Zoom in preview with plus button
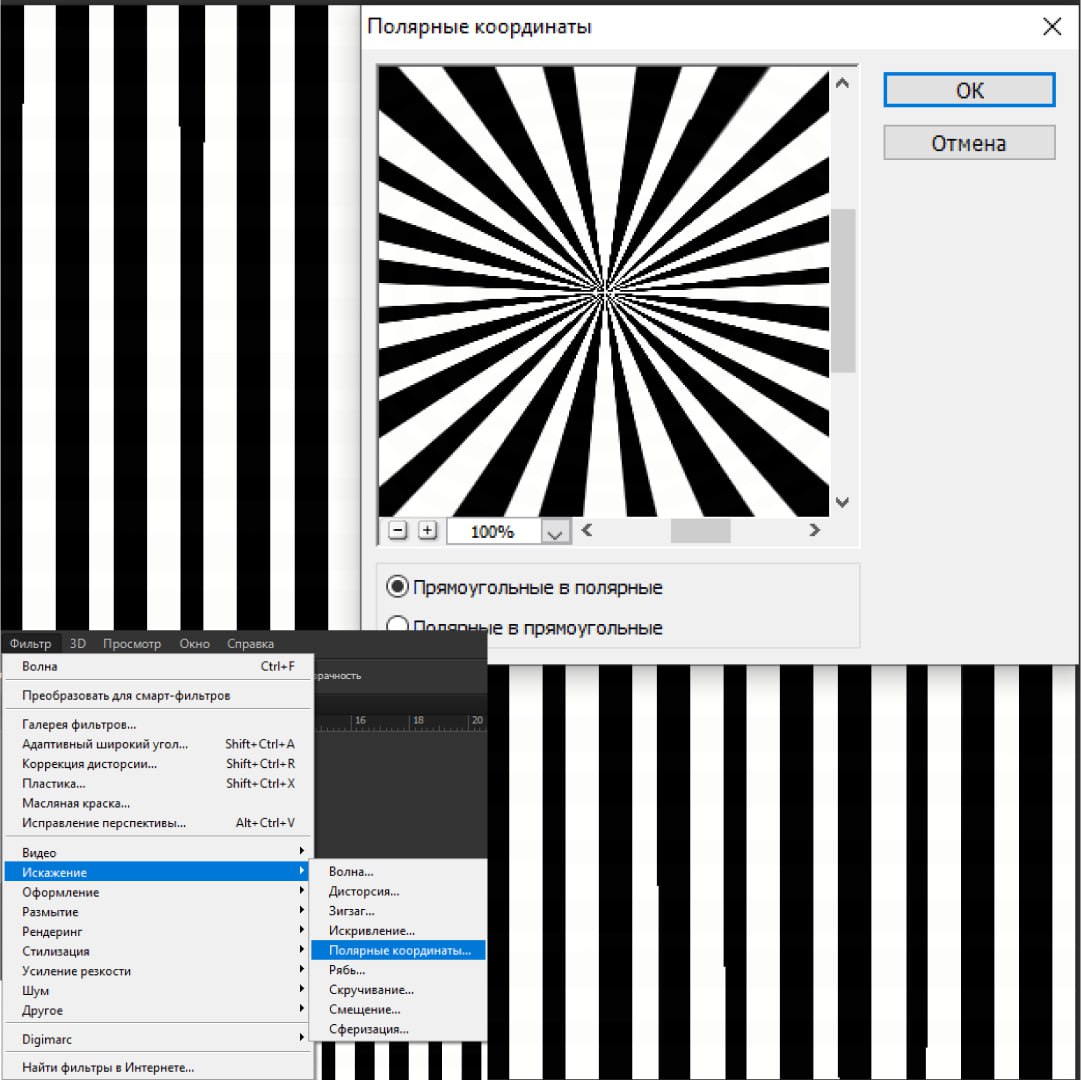The height and width of the screenshot is (1080, 1081). point(427,531)
